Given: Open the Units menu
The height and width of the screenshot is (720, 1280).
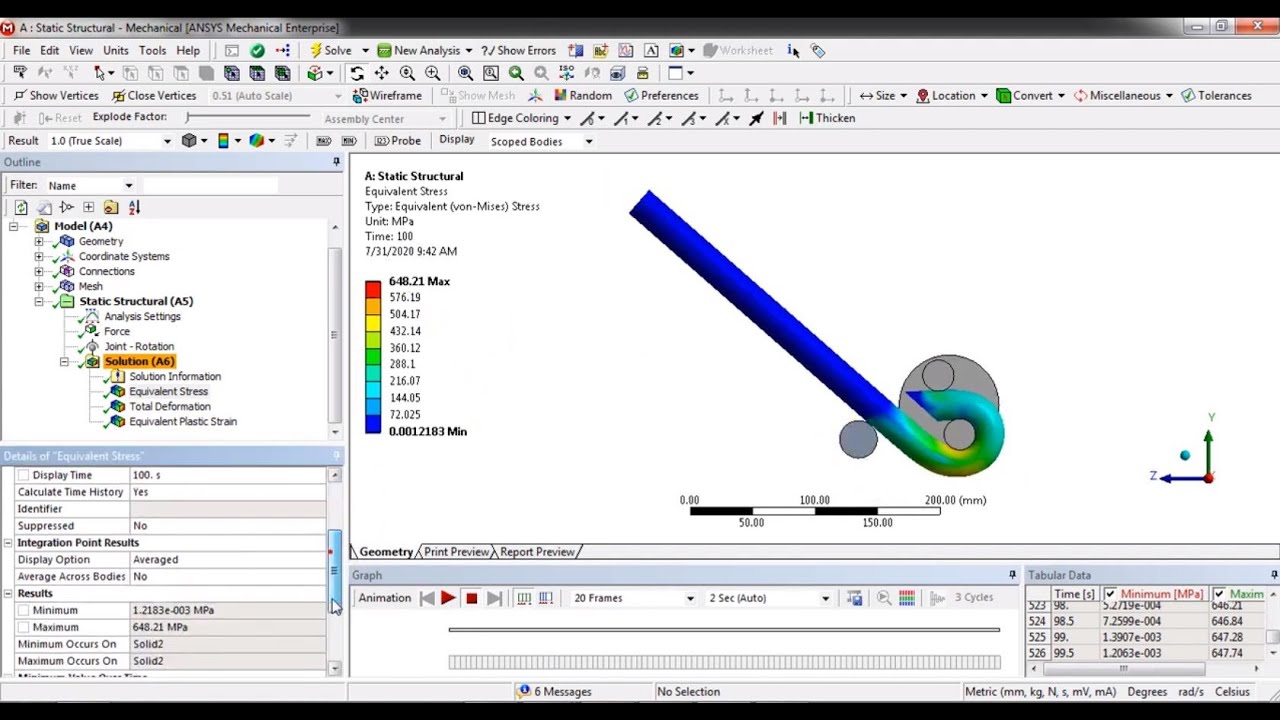Looking at the screenshot, I should (x=116, y=50).
